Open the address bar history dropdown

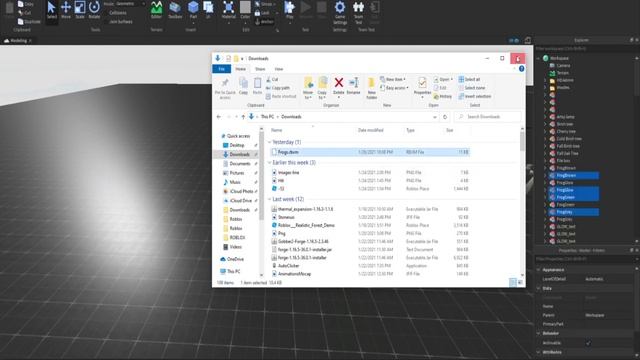435,117
